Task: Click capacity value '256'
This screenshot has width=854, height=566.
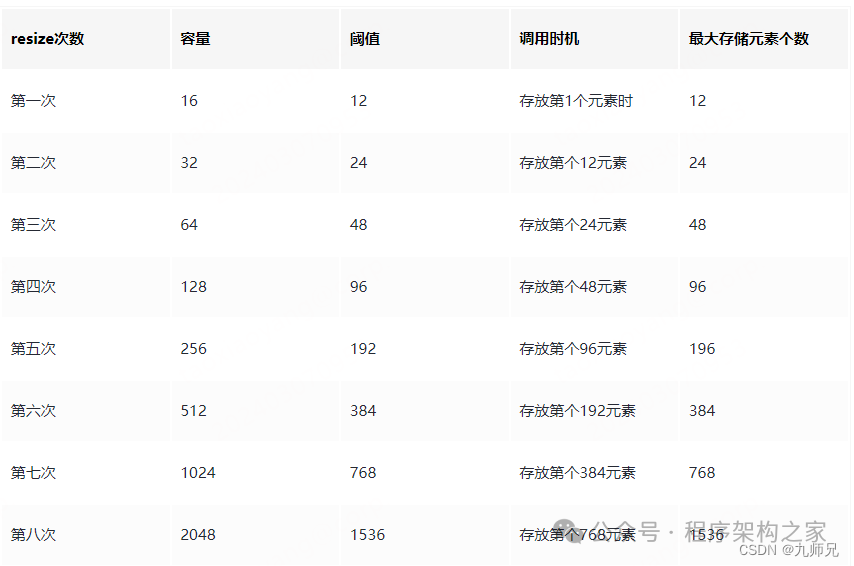Action: (x=193, y=349)
